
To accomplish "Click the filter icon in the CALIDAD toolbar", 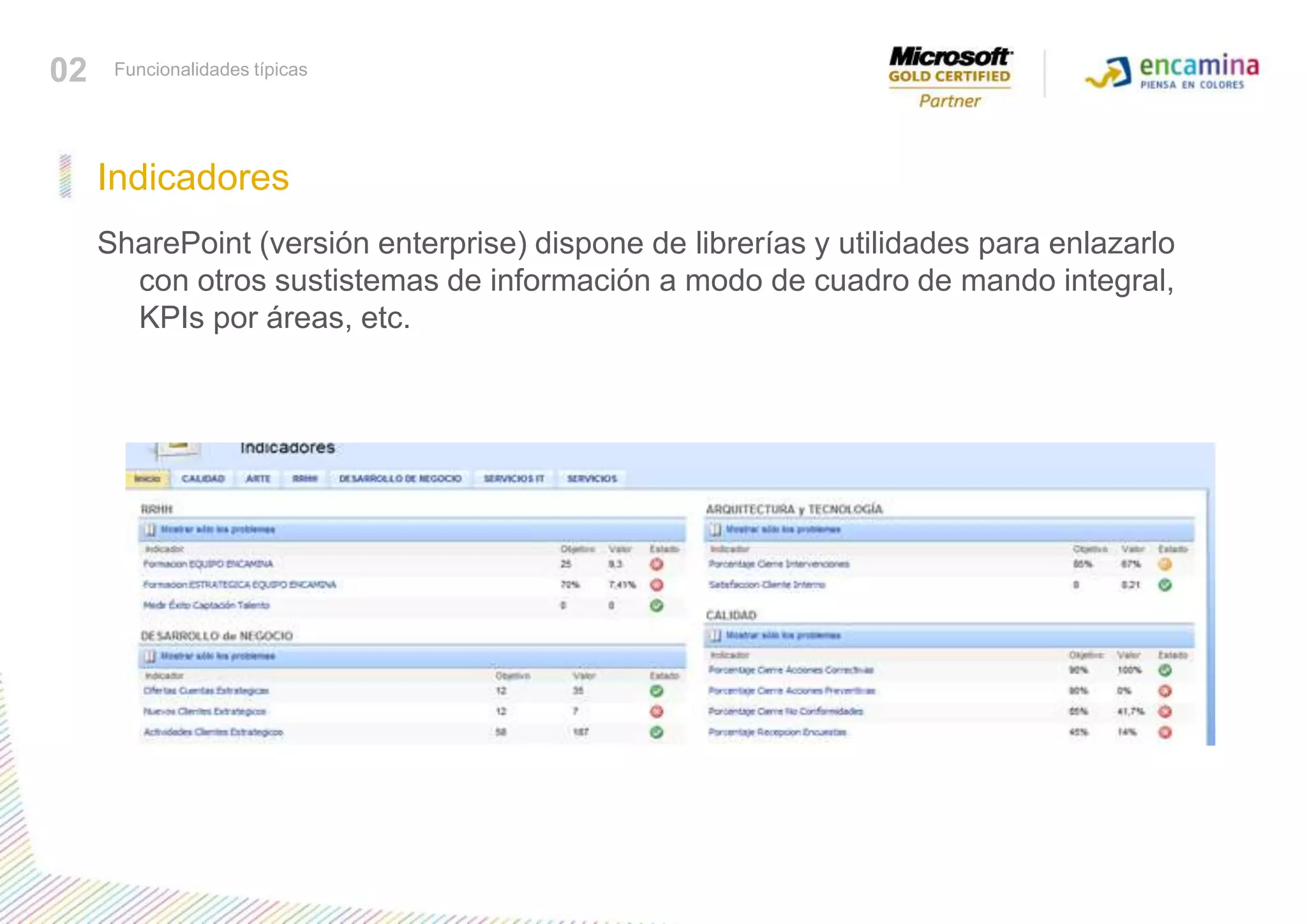I will [715, 636].
